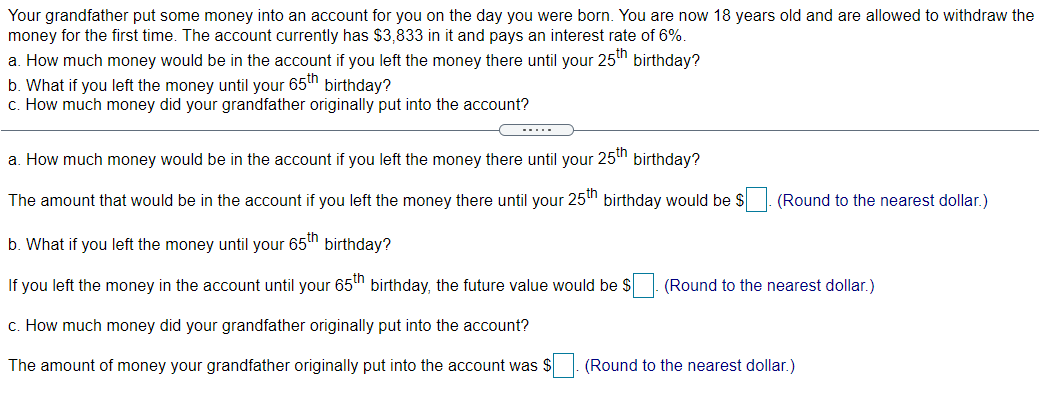Click the 65th birthday future value answer box

[644, 286]
